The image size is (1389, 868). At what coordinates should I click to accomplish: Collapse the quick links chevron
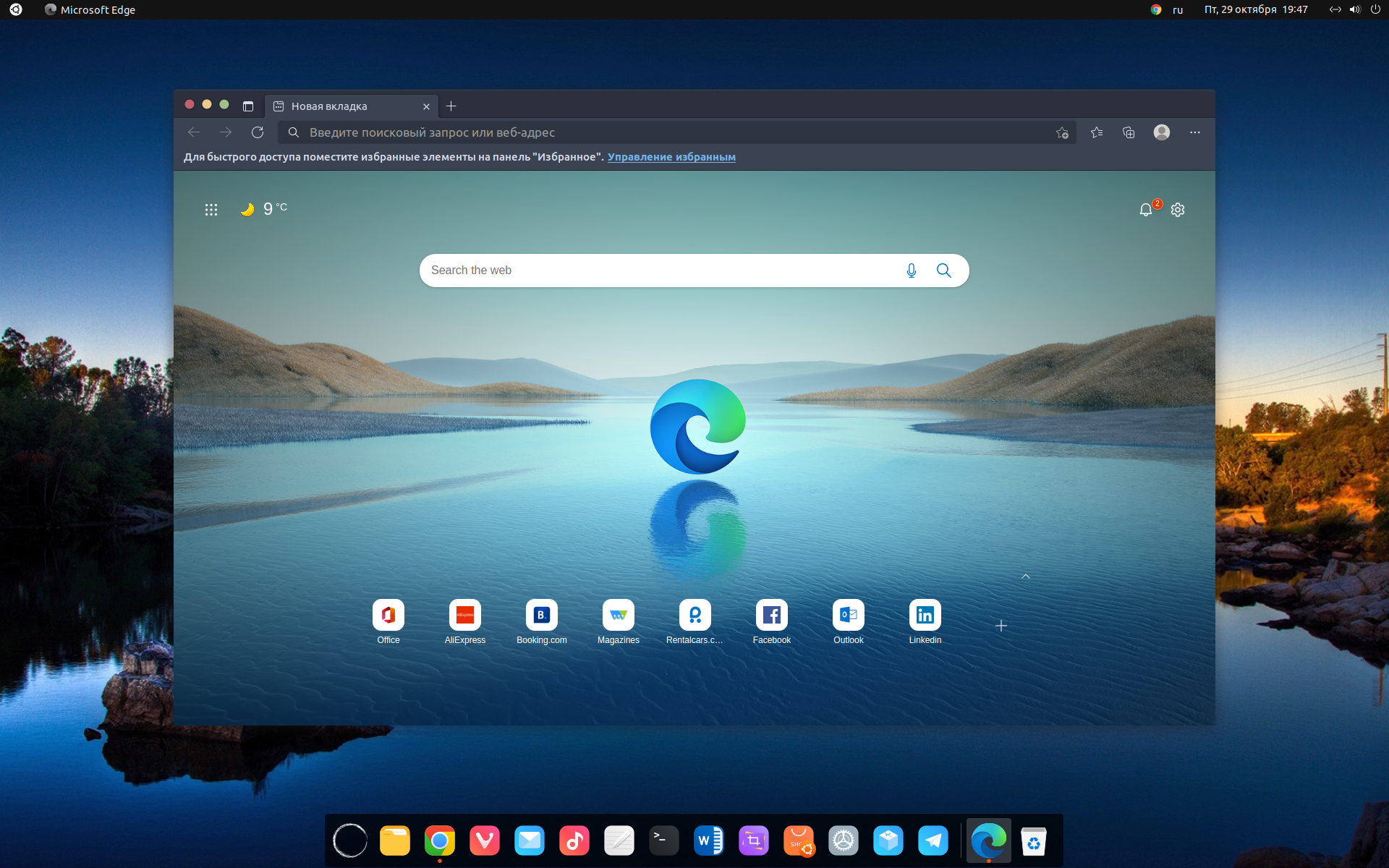point(1026,576)
